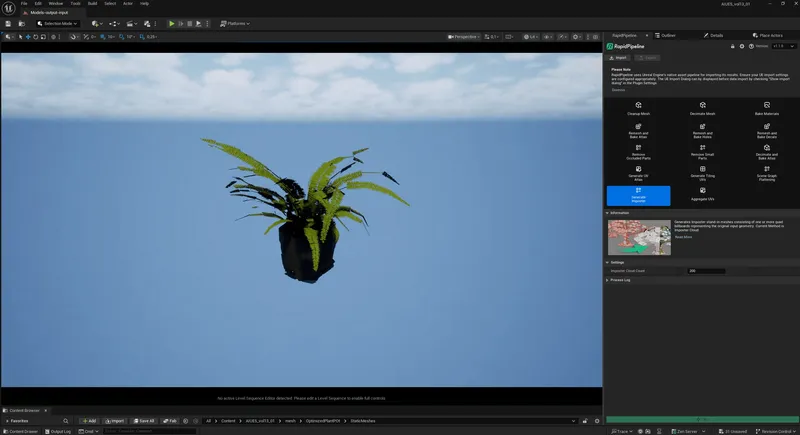Viewport: 800px width, 435px height.
Task: Select the Cleanup Mesh processor
Action: click(638, 108)
